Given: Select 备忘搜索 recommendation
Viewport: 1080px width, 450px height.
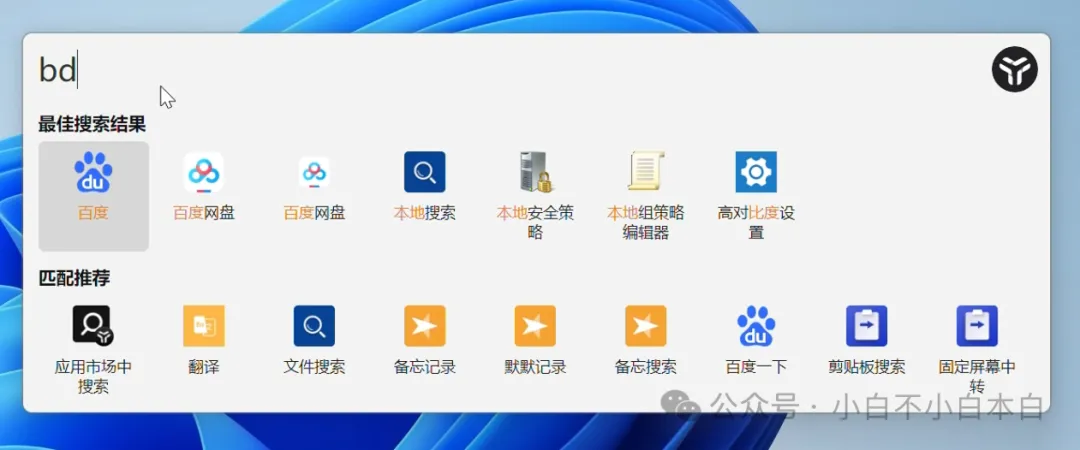Looking at the screenshot, I should point(645,341).
